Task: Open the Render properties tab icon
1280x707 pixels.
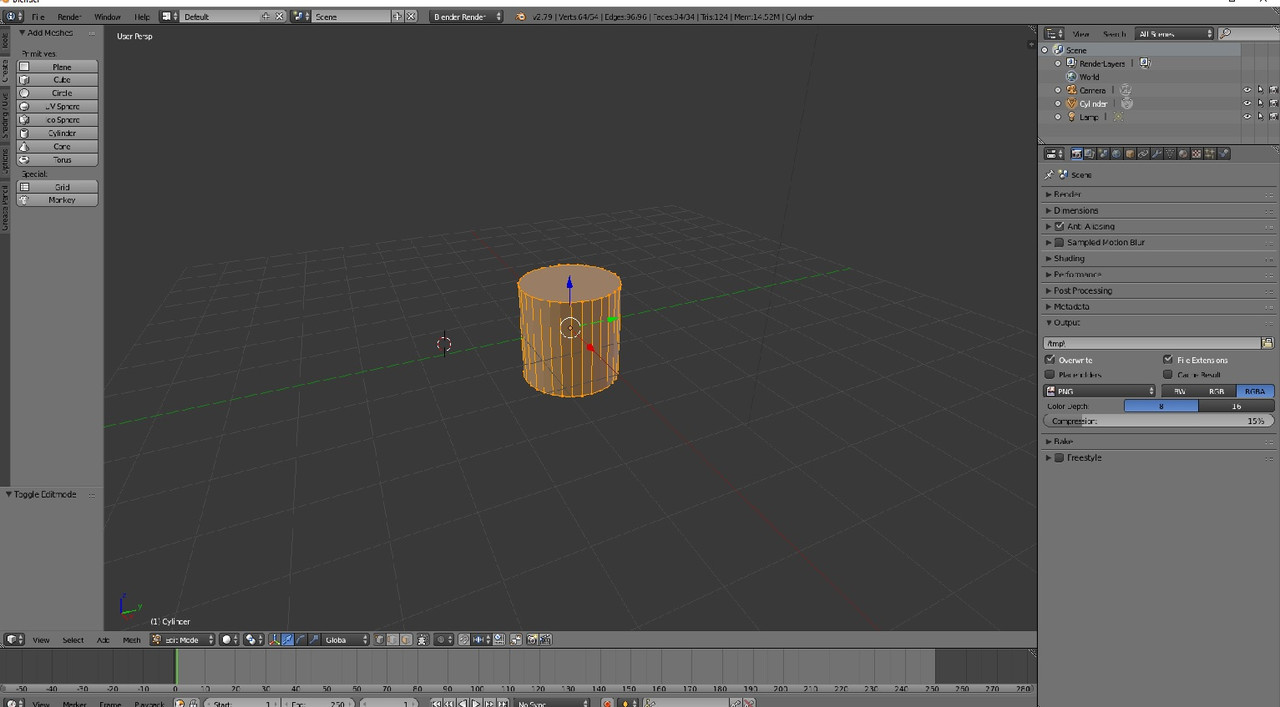Action: click(1077, 154)
